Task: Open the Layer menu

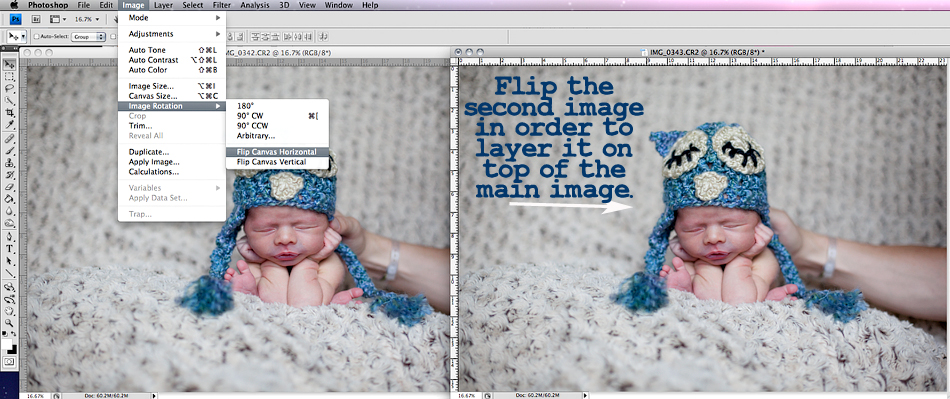Action: click(x=163, y=5)
